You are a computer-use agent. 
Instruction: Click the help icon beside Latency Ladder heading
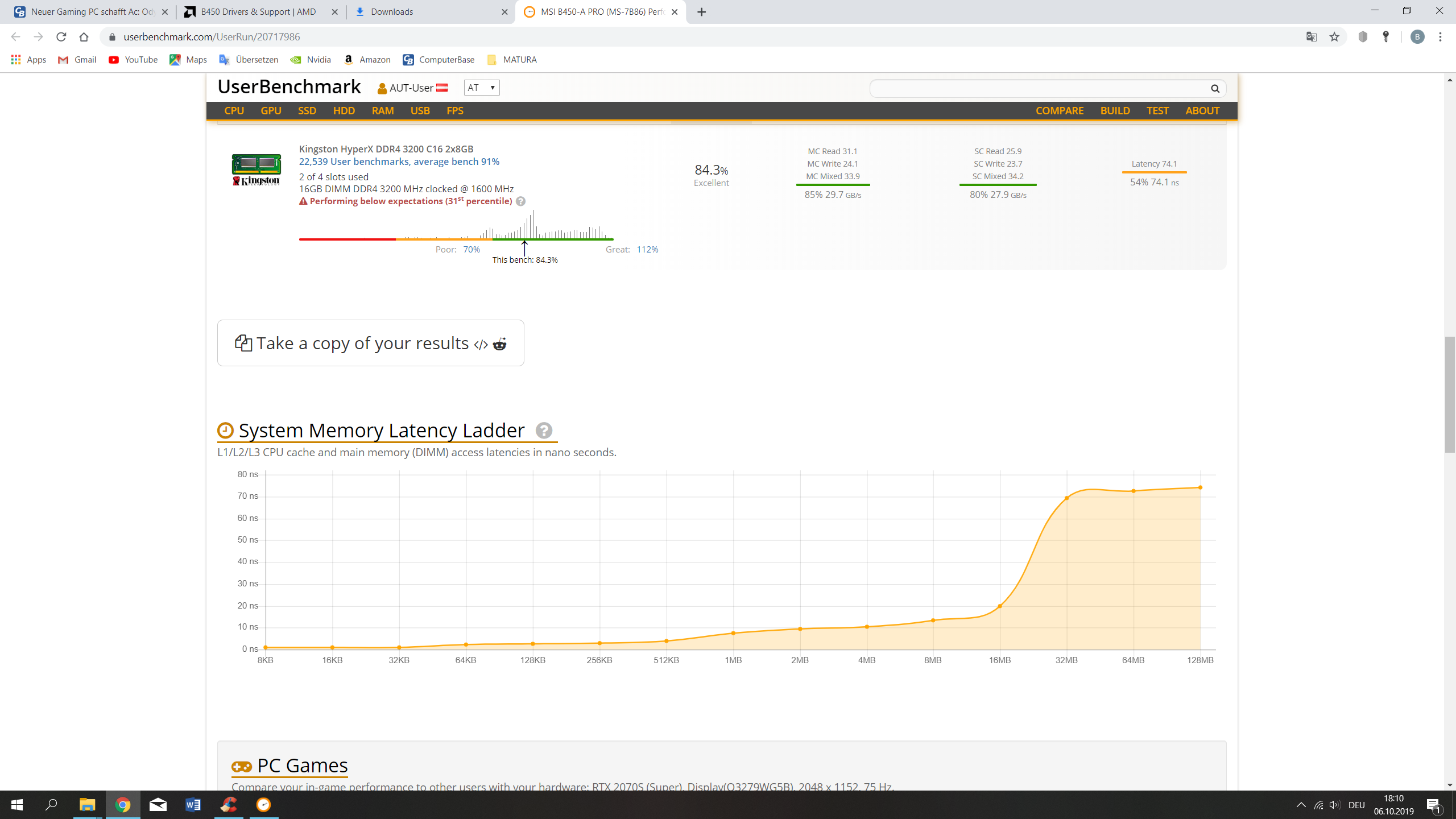click(544, 431)
